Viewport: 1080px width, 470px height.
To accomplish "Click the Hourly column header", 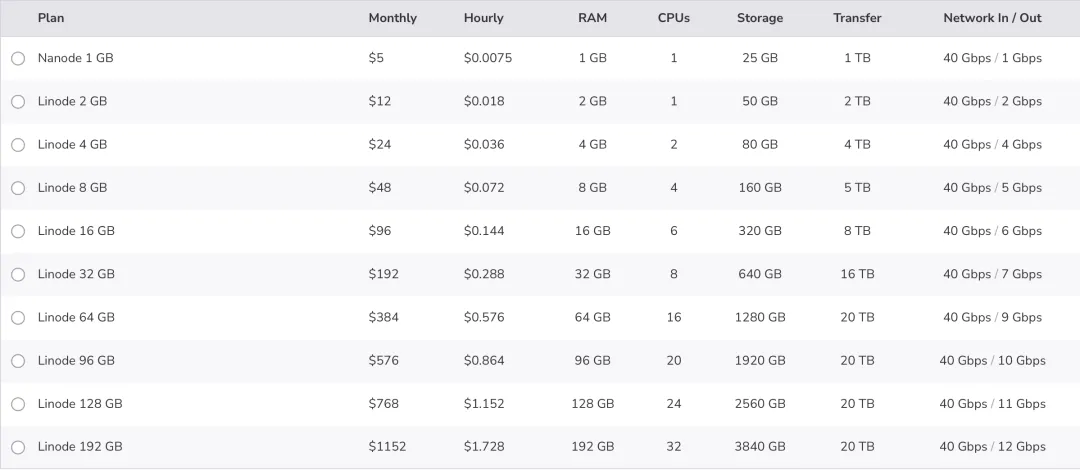I will pyautogui.click(x=484, y=18).
